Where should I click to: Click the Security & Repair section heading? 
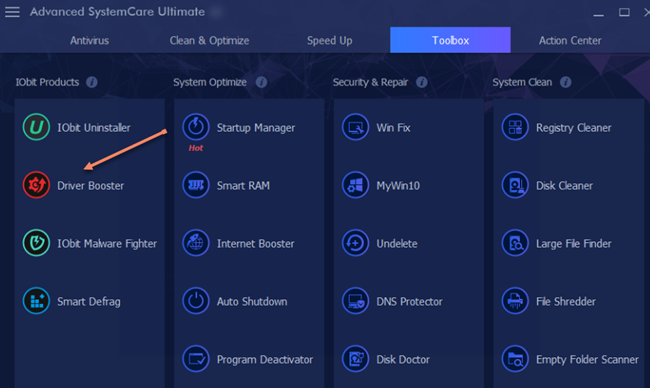click(370, 82)
